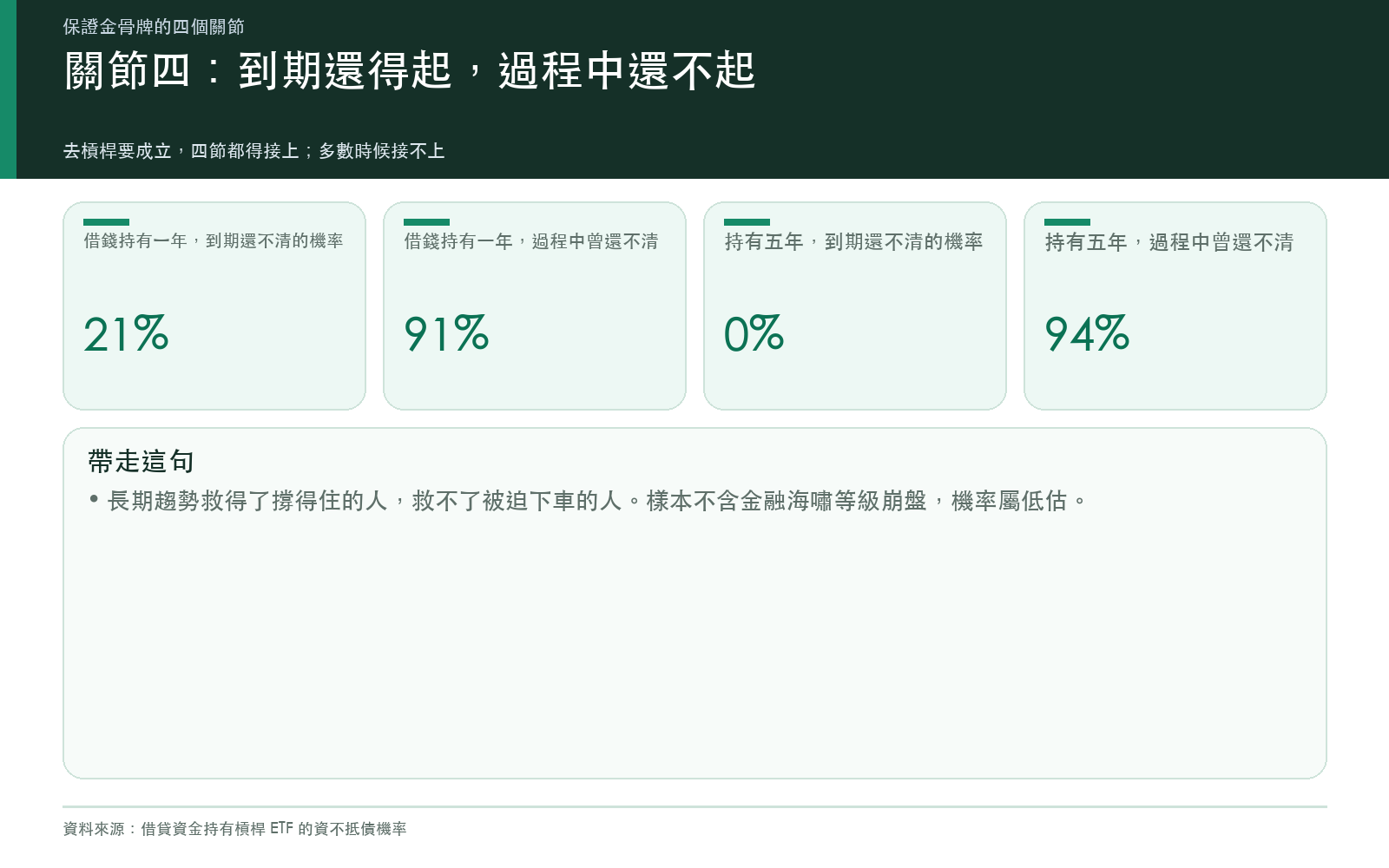Image resolution: width=1389 pixels, height=868 pixels.
Task: Click the label 持有五年，到期還不清的機率
Action: point(853,242)
